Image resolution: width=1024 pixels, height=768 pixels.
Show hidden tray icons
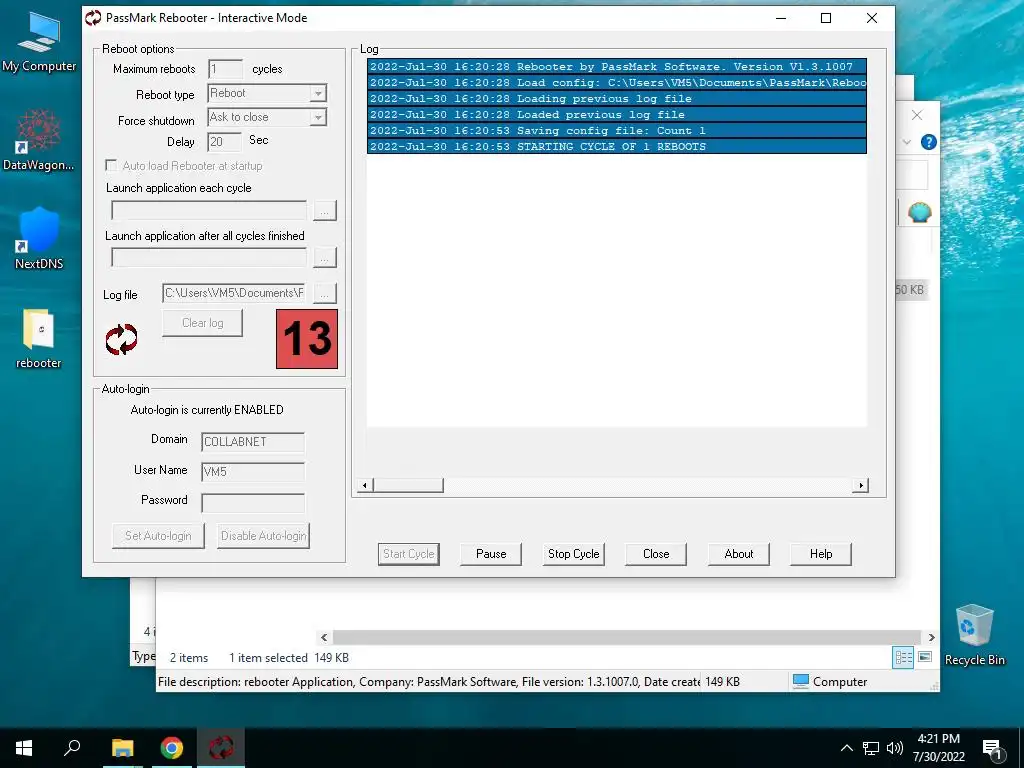(846, 748)
